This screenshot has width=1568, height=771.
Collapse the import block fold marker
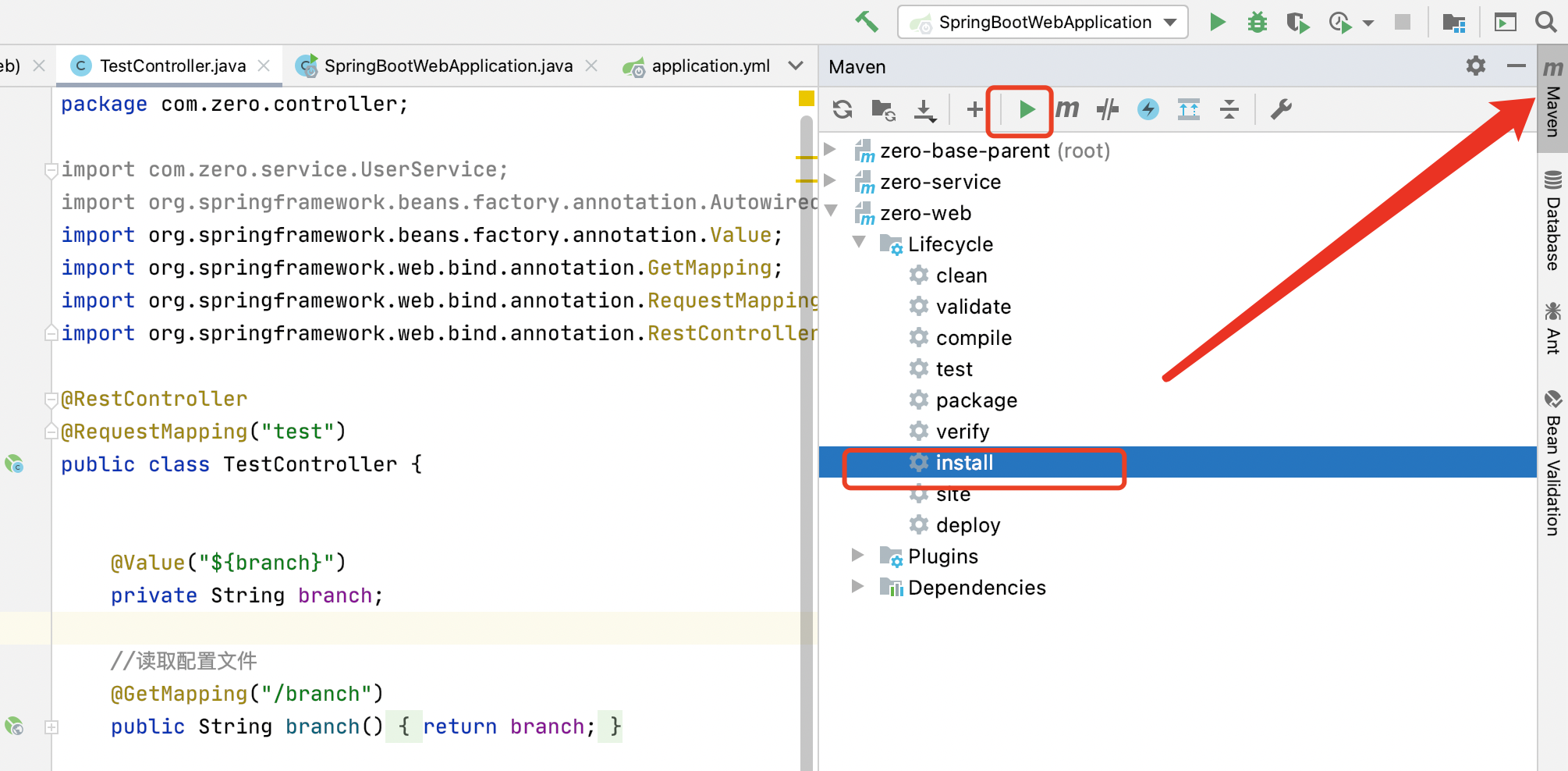[51, 169]
